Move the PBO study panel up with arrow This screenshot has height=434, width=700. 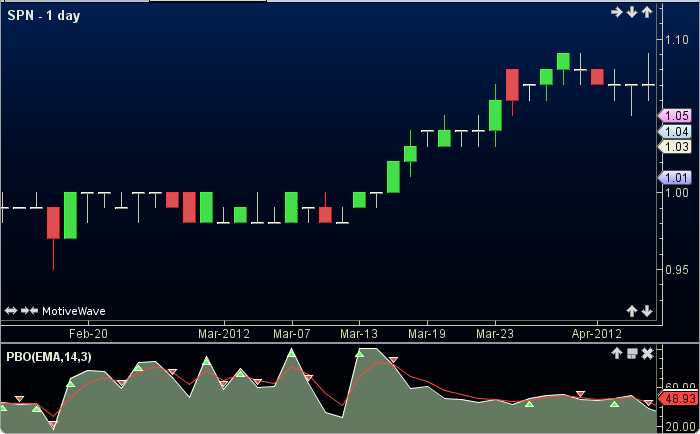coord(617,354)
